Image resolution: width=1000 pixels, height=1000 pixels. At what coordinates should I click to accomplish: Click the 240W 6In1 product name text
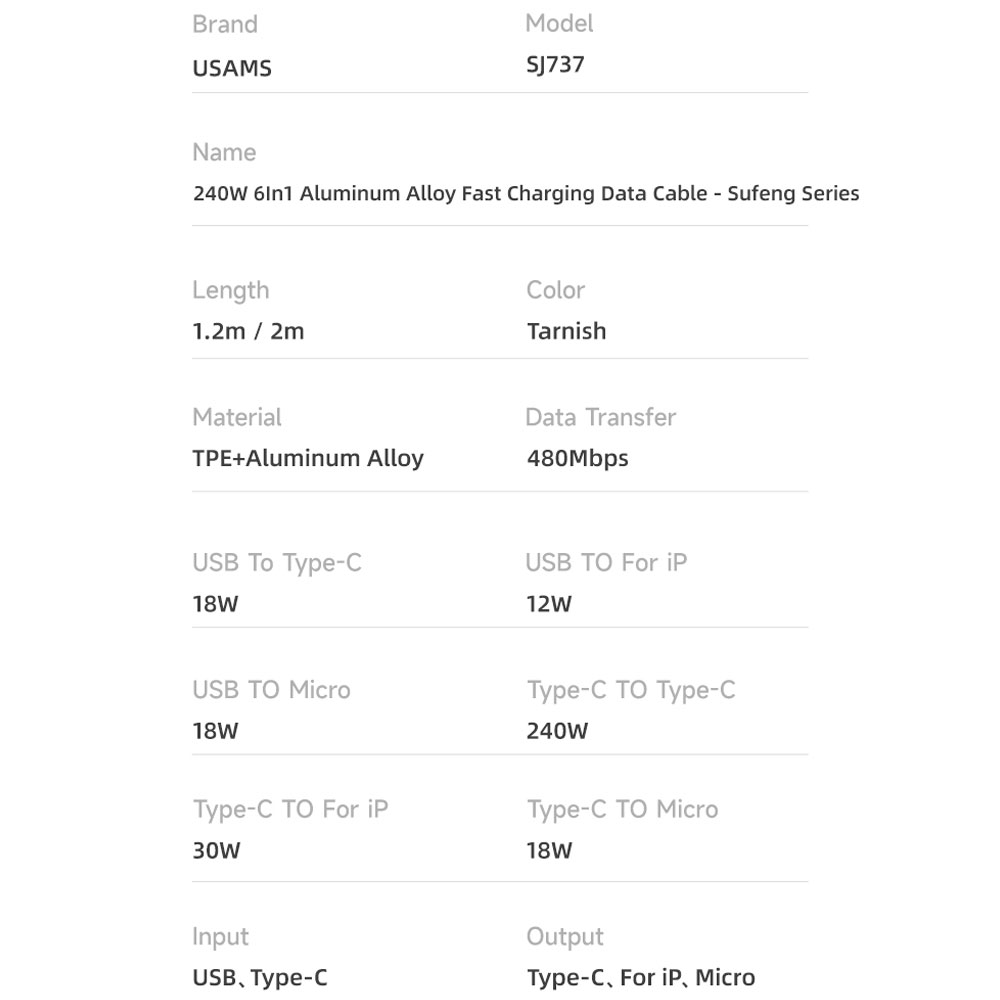[526, 193]
